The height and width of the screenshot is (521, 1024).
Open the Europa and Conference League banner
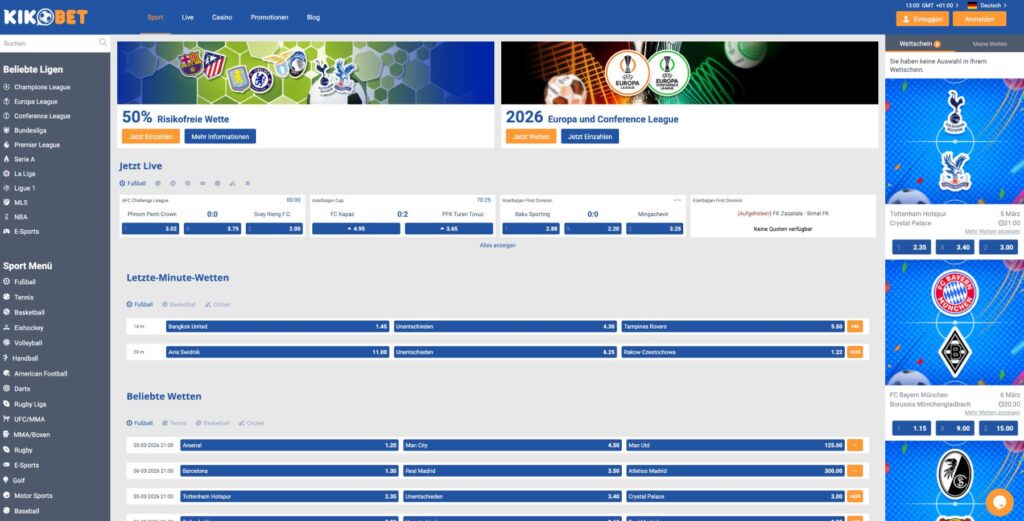coord(690,72)
